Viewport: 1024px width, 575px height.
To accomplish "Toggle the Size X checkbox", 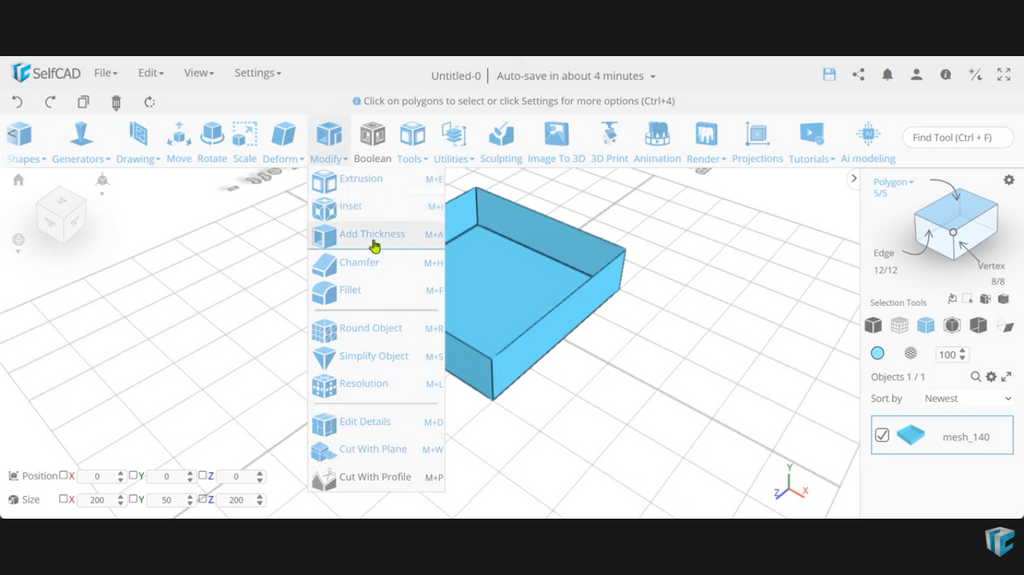I will coord(63,499).
